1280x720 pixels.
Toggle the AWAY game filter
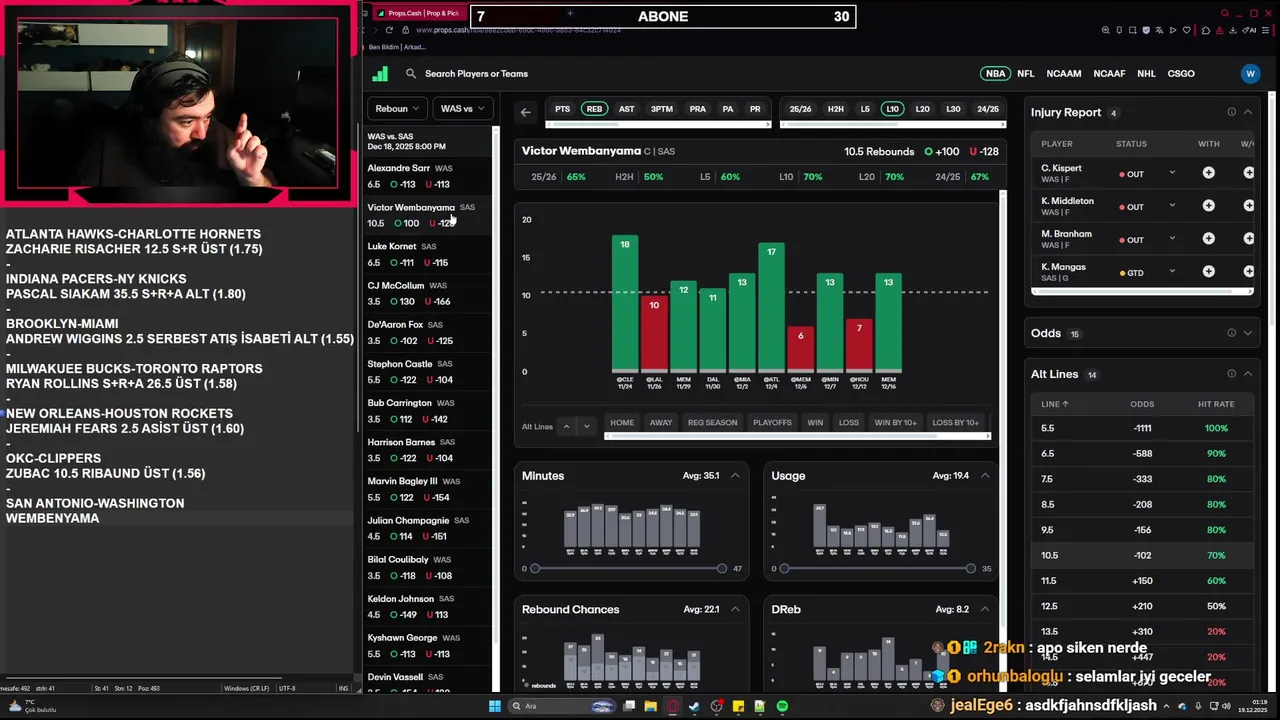pyautogui.click(x=661, y=422)
